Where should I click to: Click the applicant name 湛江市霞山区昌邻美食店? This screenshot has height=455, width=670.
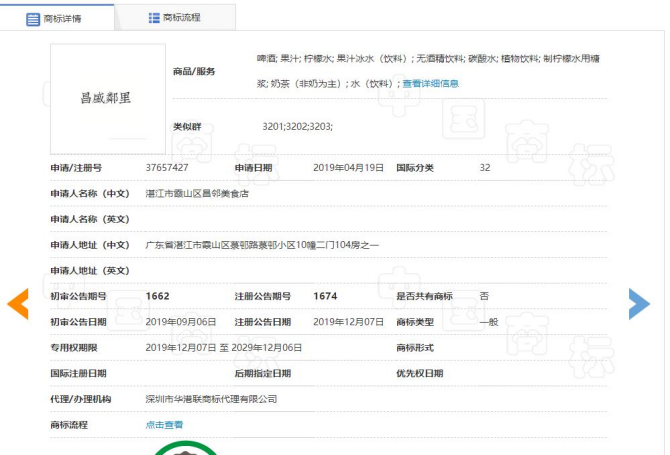coord(197,193)
